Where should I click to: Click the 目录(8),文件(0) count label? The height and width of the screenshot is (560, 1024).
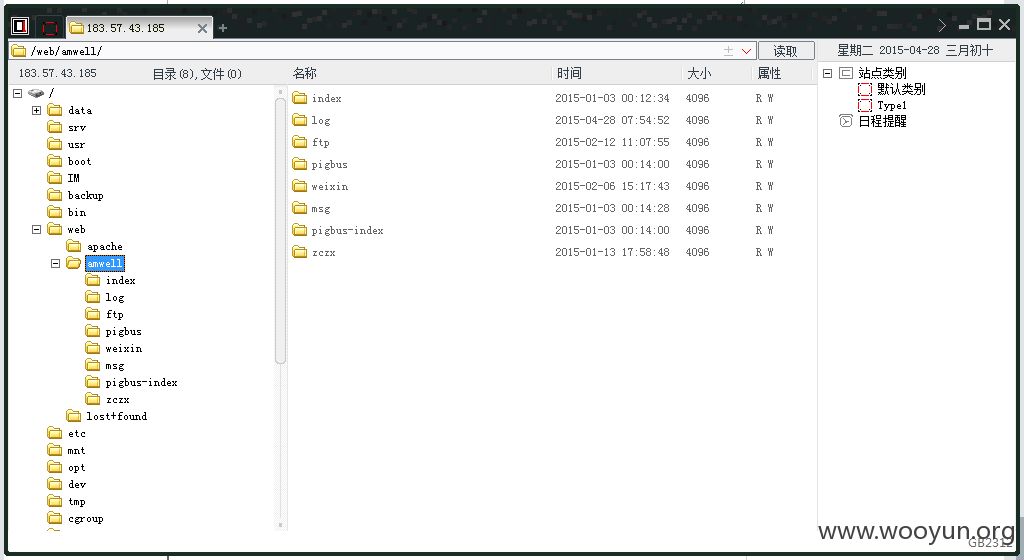click(x=197, y=74)
